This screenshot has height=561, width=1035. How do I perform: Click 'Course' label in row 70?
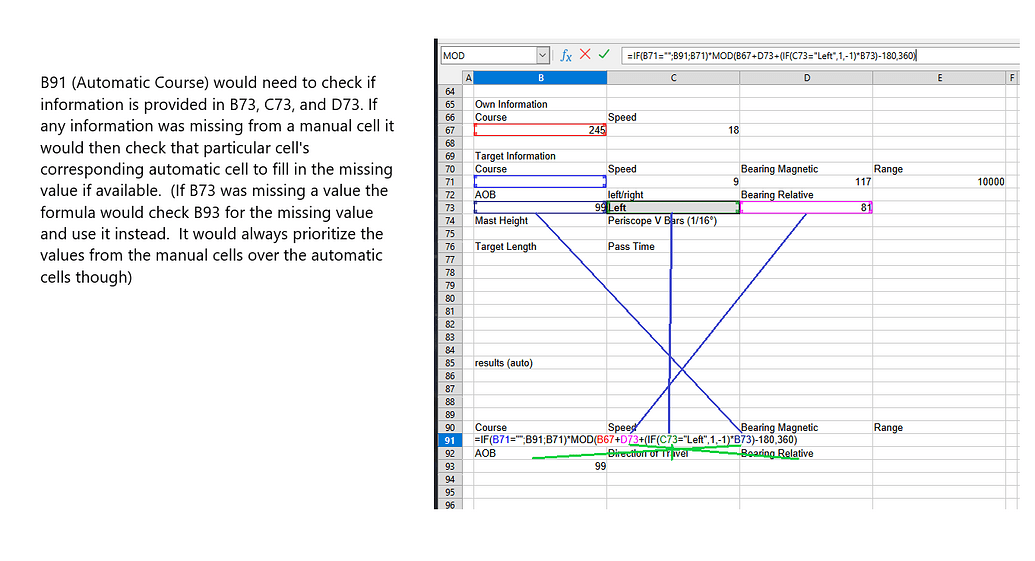point(490,169)
